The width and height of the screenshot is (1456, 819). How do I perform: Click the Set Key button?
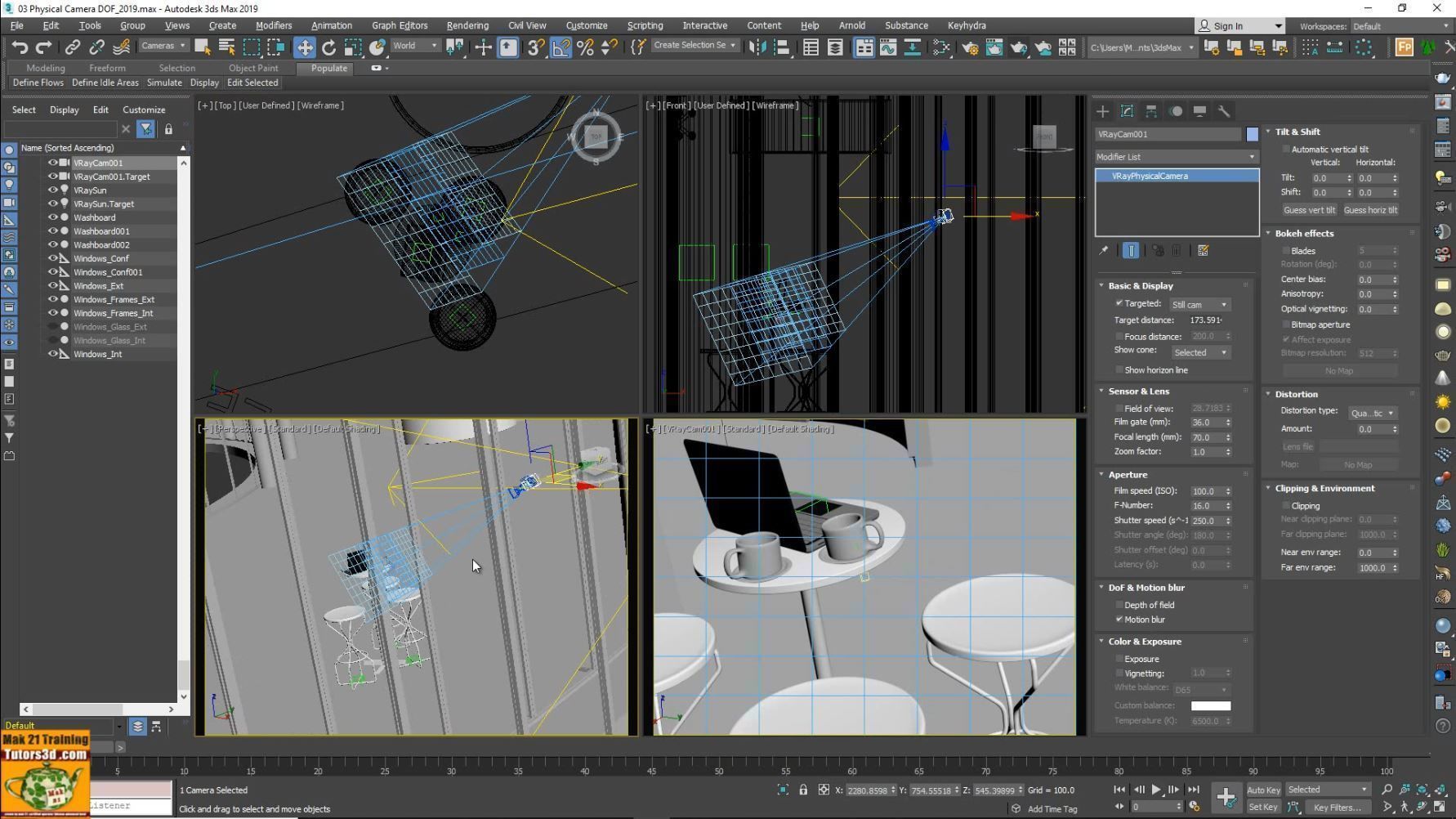(x=1263, y=808)
